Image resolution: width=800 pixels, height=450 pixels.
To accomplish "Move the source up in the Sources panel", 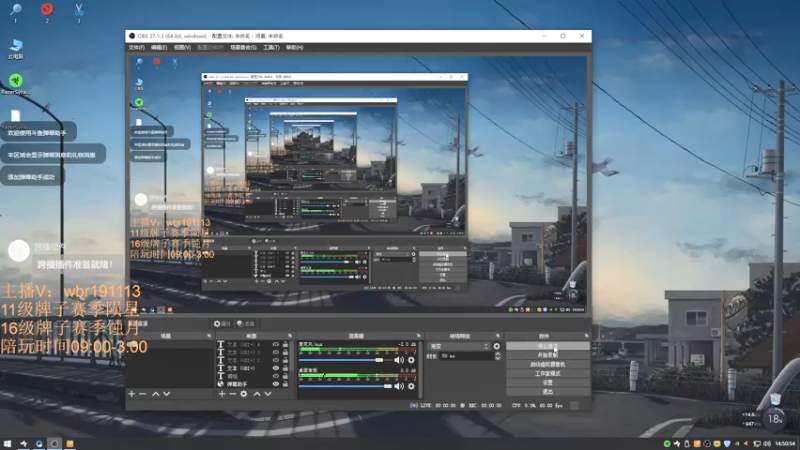I will tap(257, 394).
